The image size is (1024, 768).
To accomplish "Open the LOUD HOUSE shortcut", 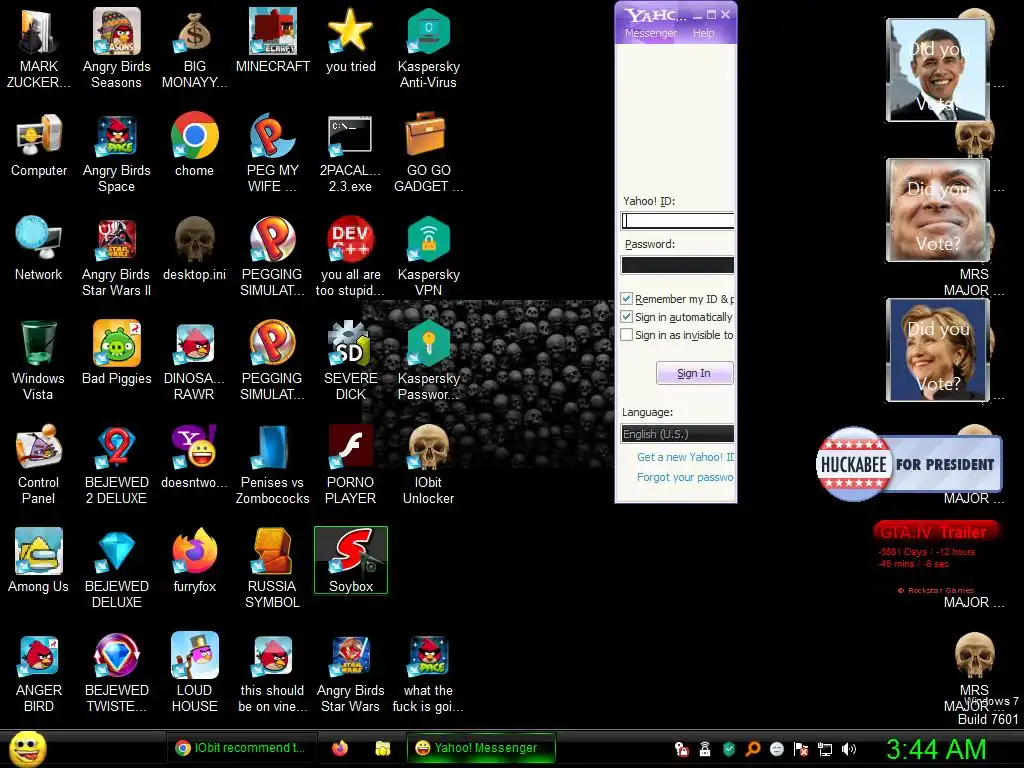I will point(194,672).
